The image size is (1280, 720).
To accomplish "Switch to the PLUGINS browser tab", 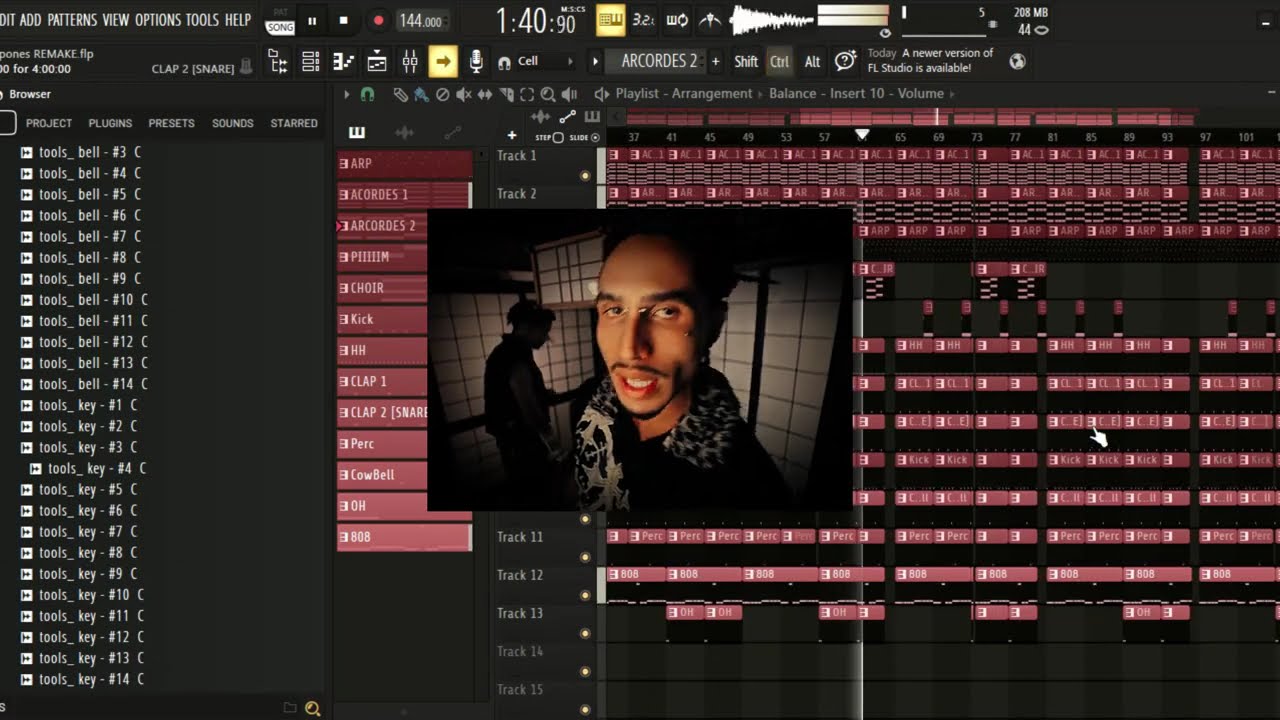I will pyautogui.click(x=110, y=123).
